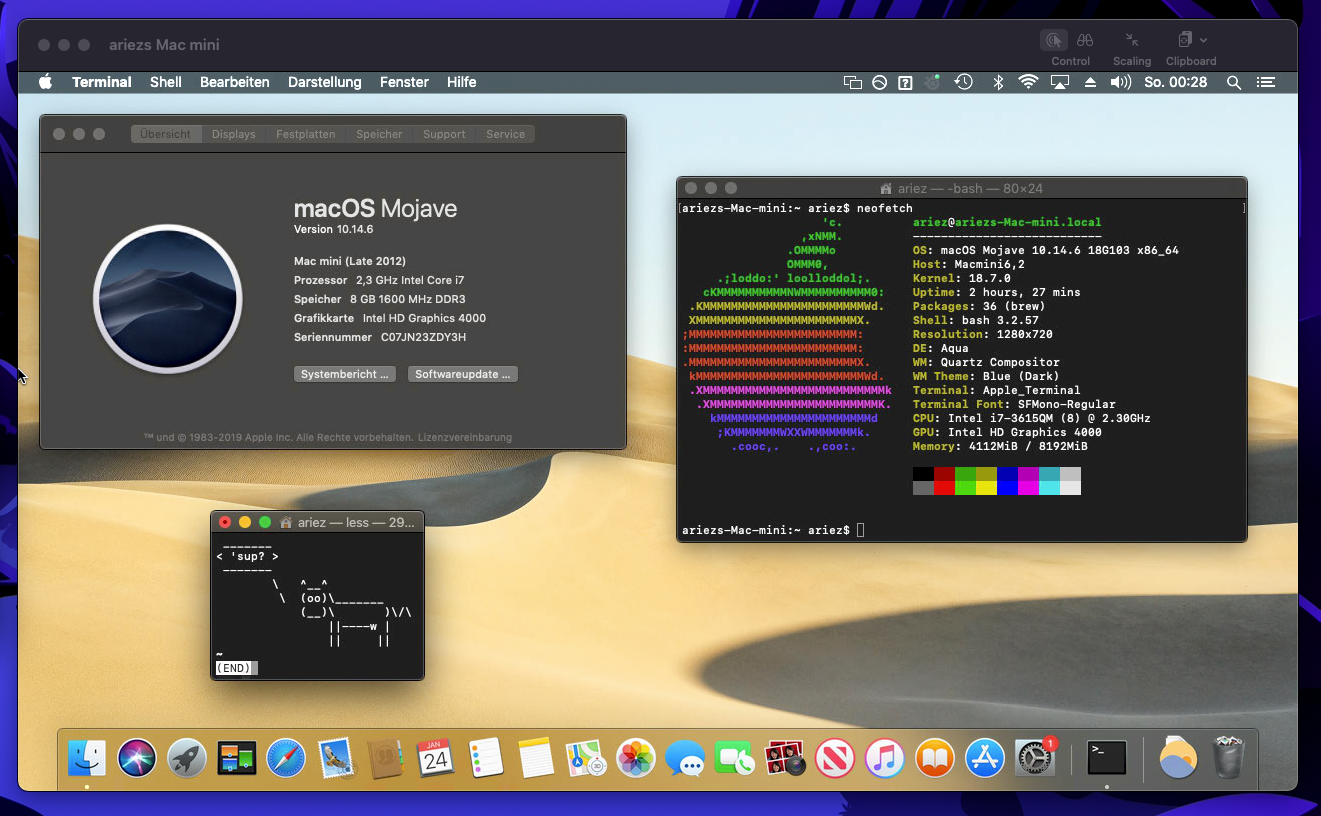Screen dimensions: 1321x816
Task: Open Photo Booth from the Dock
Action: [x=785, y=758]
